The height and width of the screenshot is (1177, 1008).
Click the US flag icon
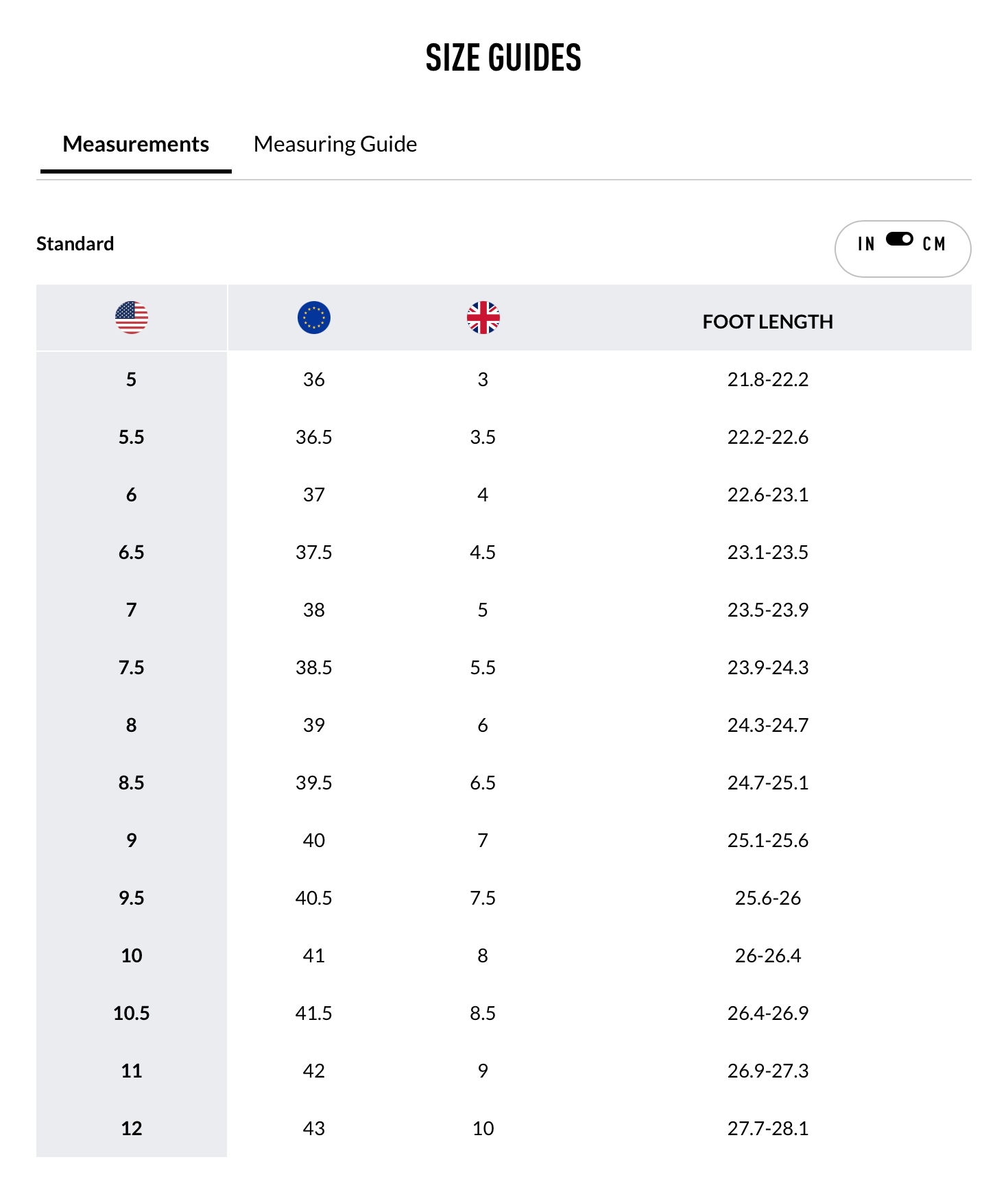(132, 318)
